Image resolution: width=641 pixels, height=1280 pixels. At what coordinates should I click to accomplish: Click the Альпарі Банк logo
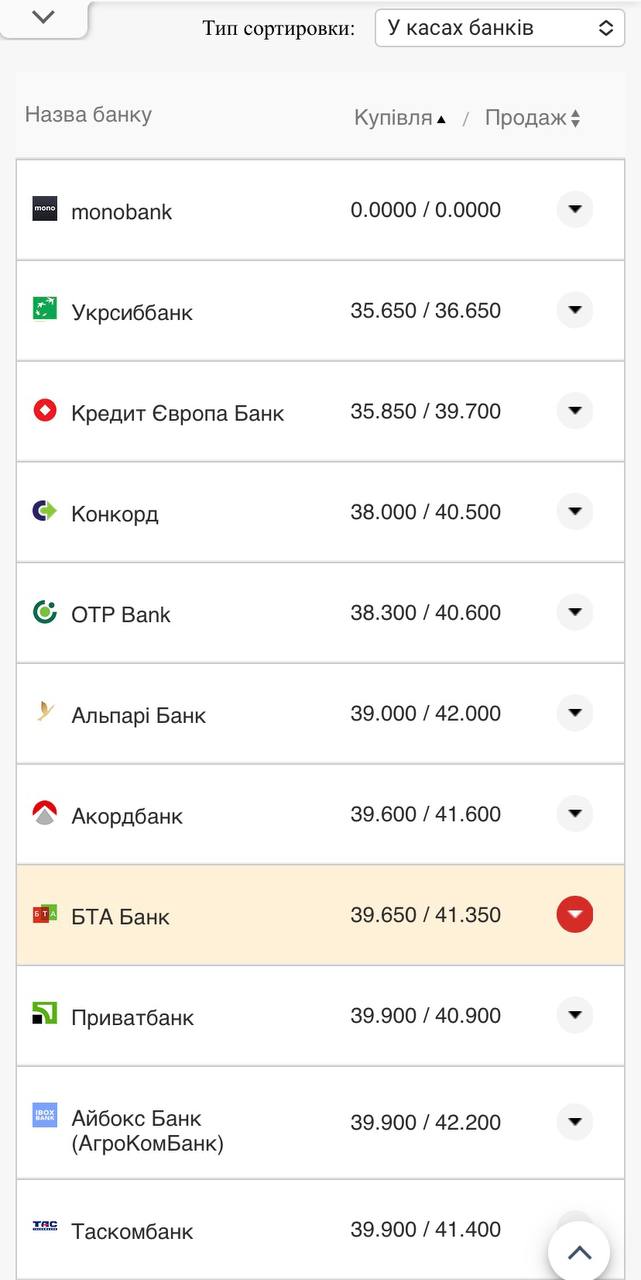click(43, 713)
